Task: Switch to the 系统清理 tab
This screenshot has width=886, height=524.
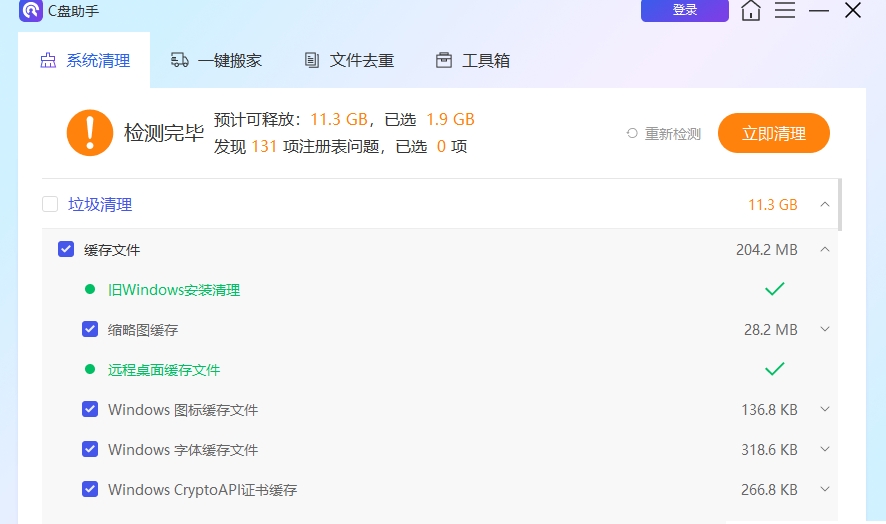Action: pos(84,60)
